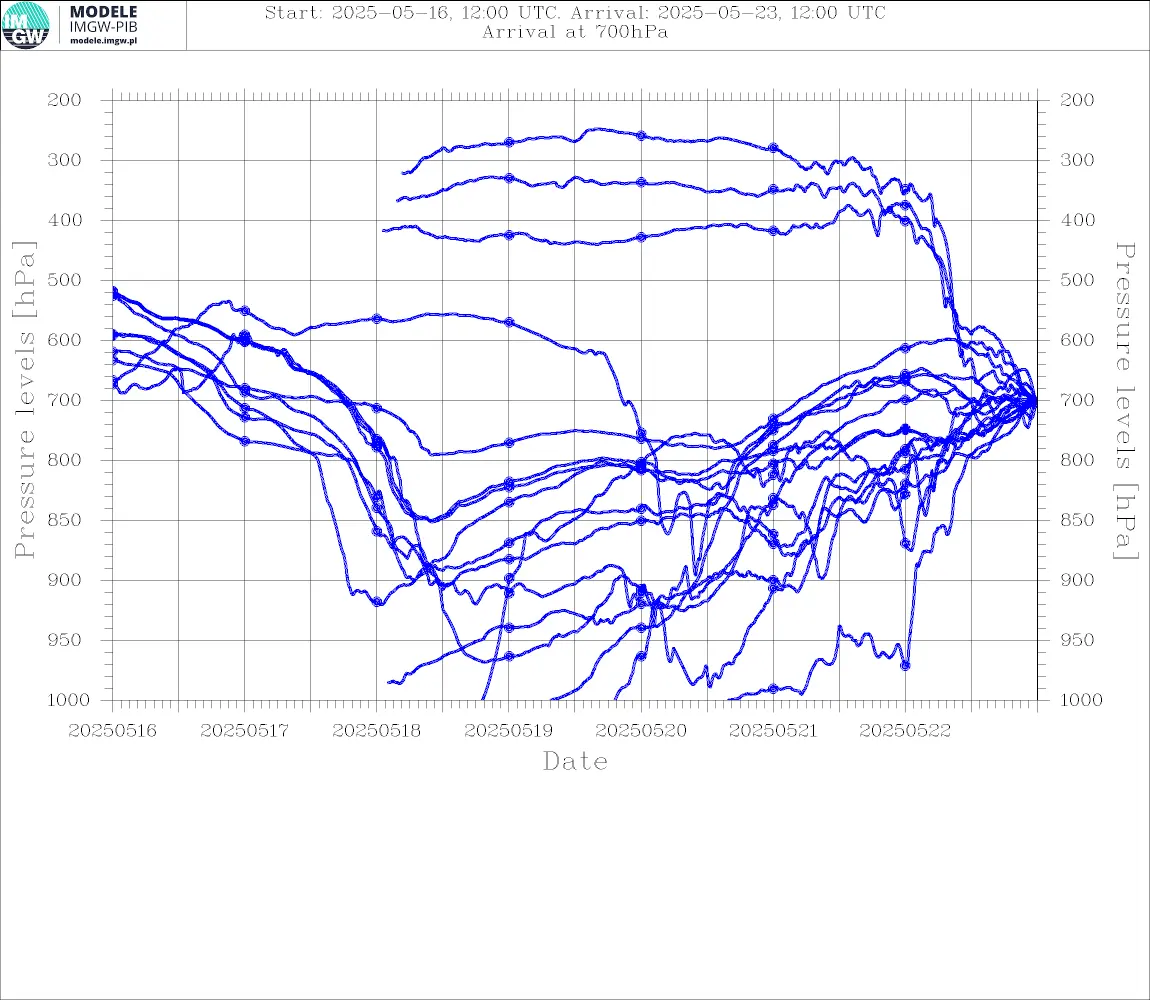Click the left axis 200 label
This screenshot has width=1150, height=1000.
65,101
